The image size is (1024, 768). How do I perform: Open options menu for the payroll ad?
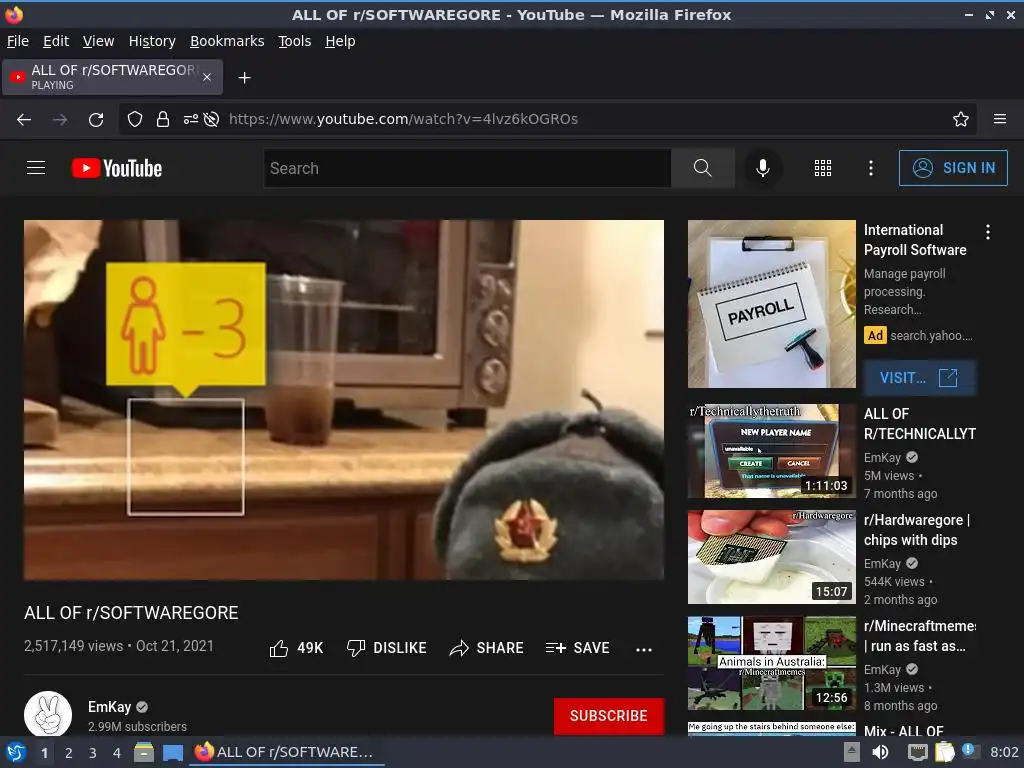pyautogui.click(x=987, y=232)
